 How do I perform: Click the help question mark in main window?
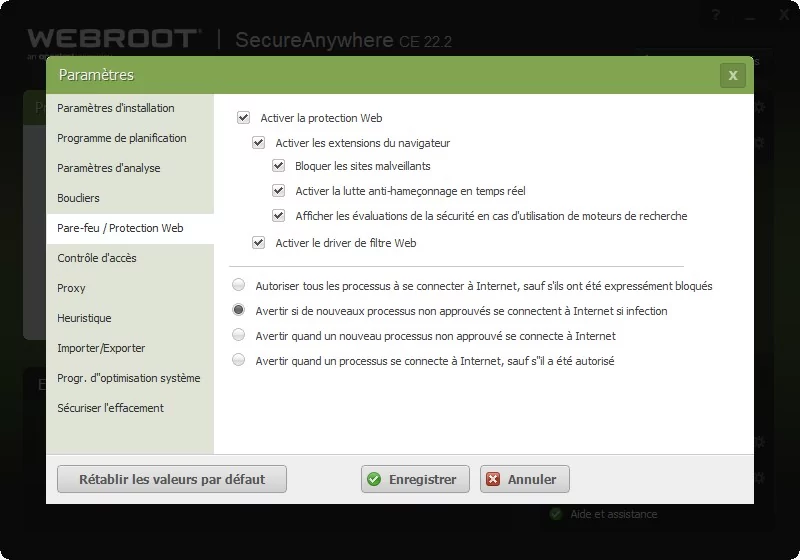coord(716,15)
